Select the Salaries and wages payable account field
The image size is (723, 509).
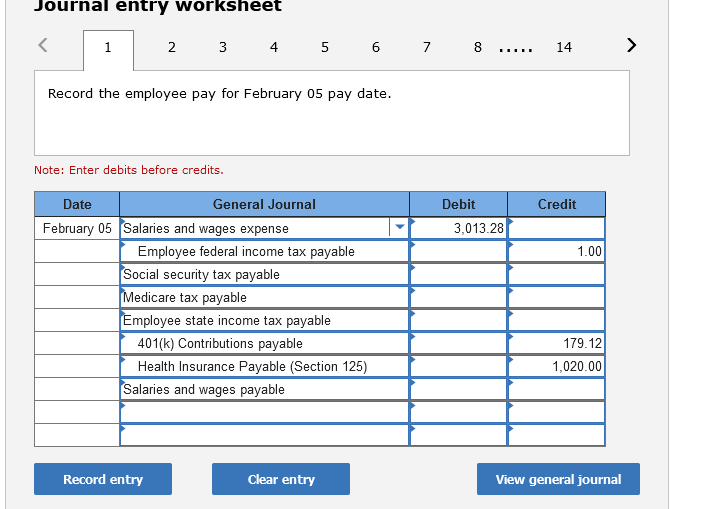[x=264, y=390]
